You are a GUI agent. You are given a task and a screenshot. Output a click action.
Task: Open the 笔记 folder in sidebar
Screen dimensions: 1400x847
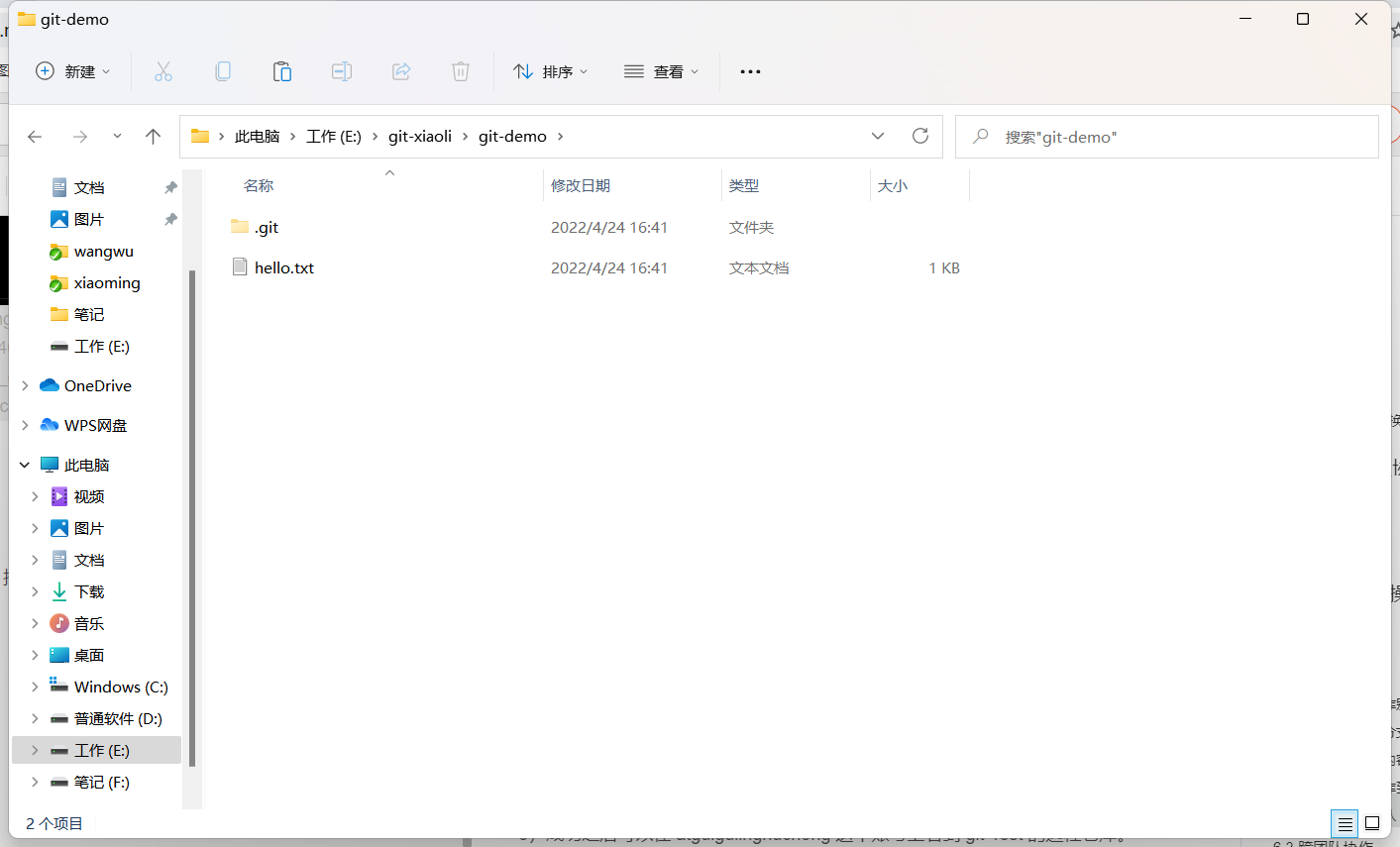point(89,314)
